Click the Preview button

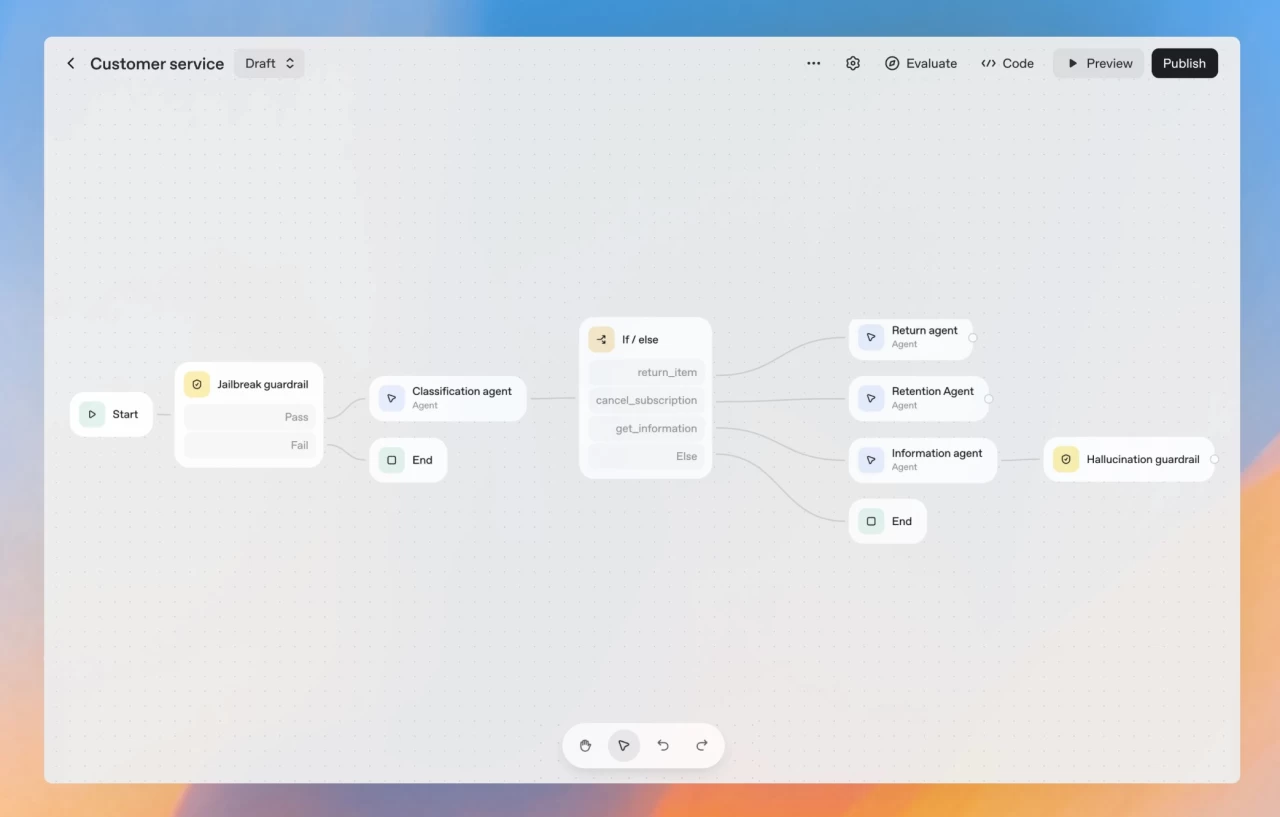coord(1098,63)
